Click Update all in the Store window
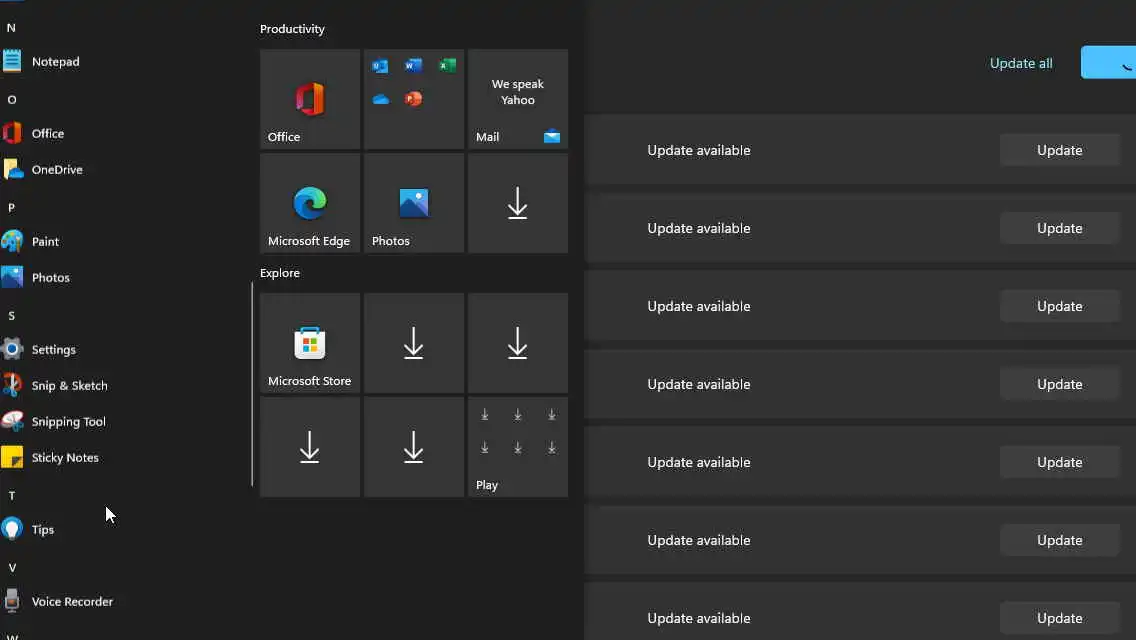The height and width of the screenshot is (640, 1136). click(1021, 63)
